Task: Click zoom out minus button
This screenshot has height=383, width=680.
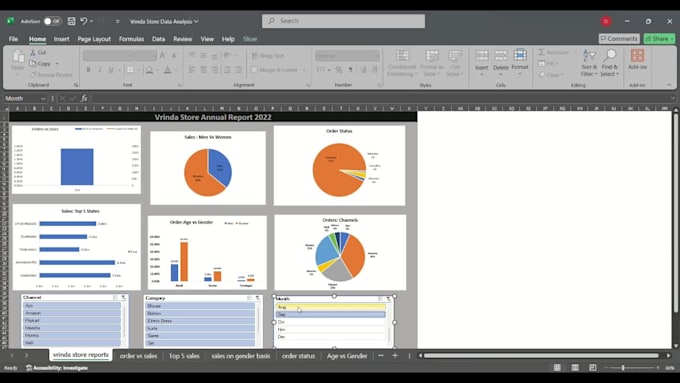Action: click(607, 368)
